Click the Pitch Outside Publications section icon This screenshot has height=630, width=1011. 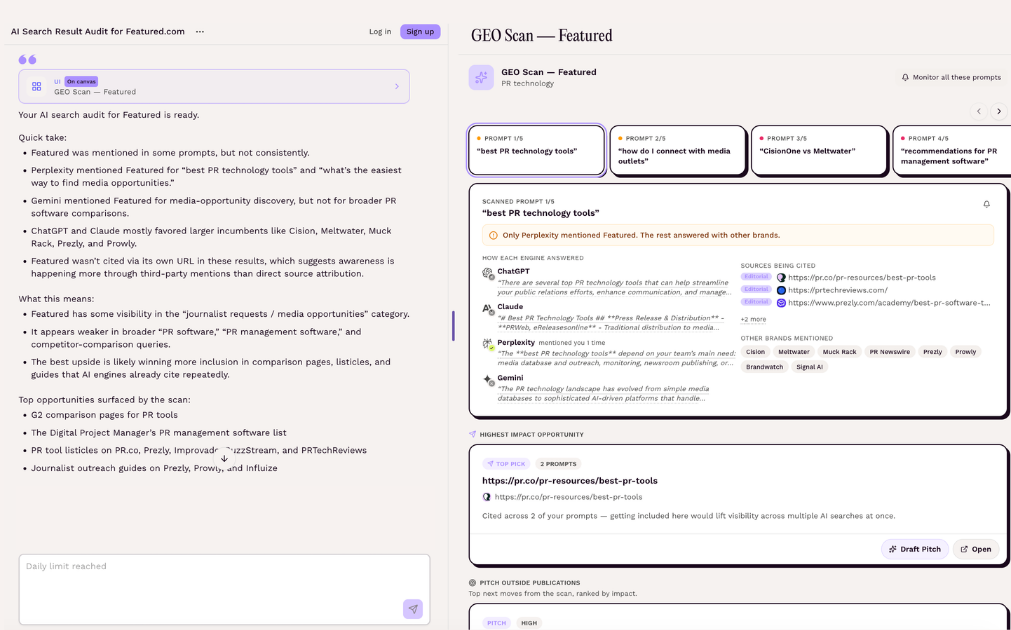point(473,582)
